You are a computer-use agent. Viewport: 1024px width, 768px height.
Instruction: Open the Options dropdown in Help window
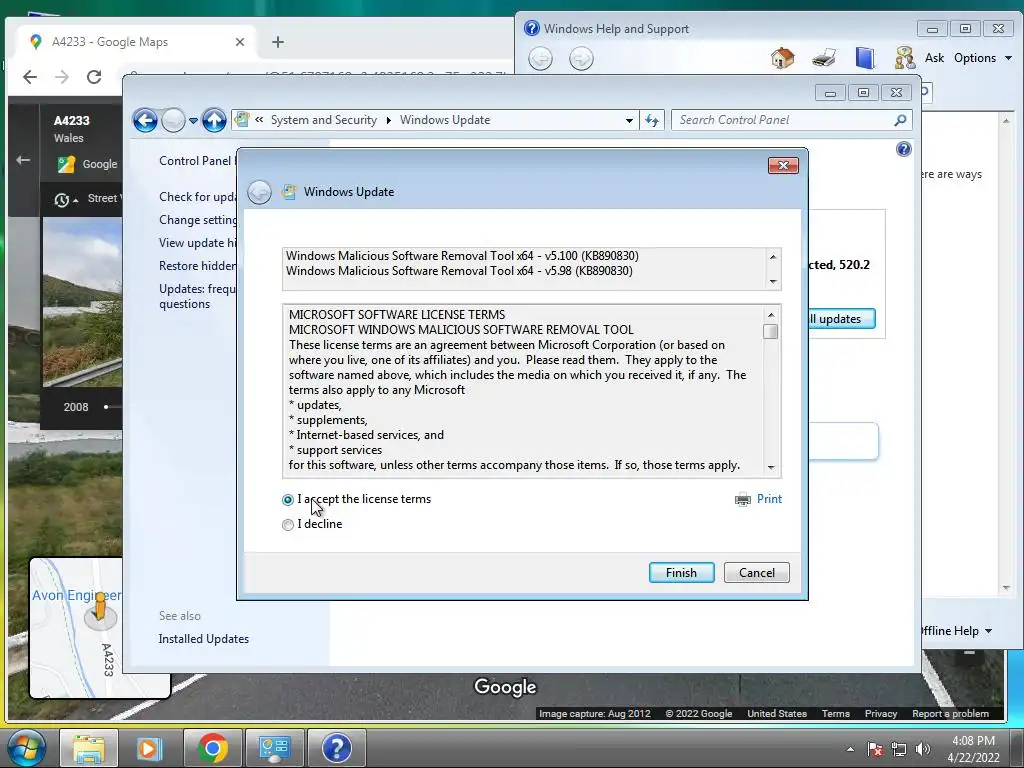(982, 58)
